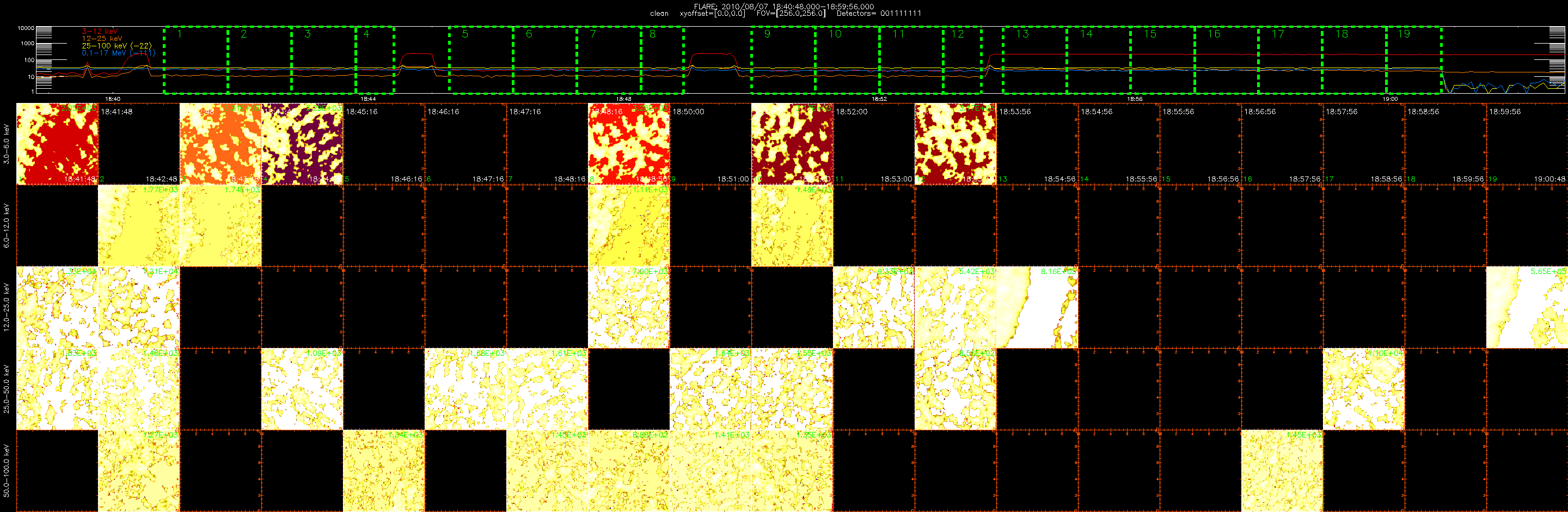Click the yellow '25-100 keV (-22)' legend entry

point(117,46)
